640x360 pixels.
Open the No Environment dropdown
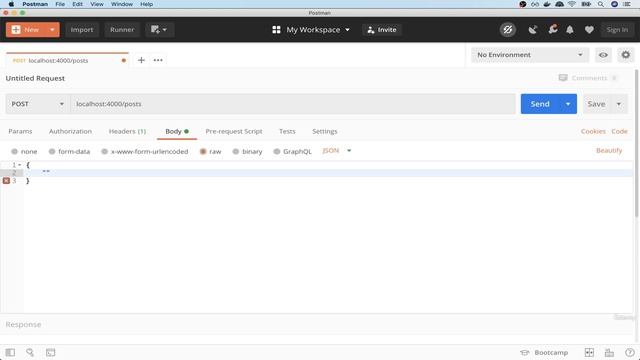click(x=530, y=55)
